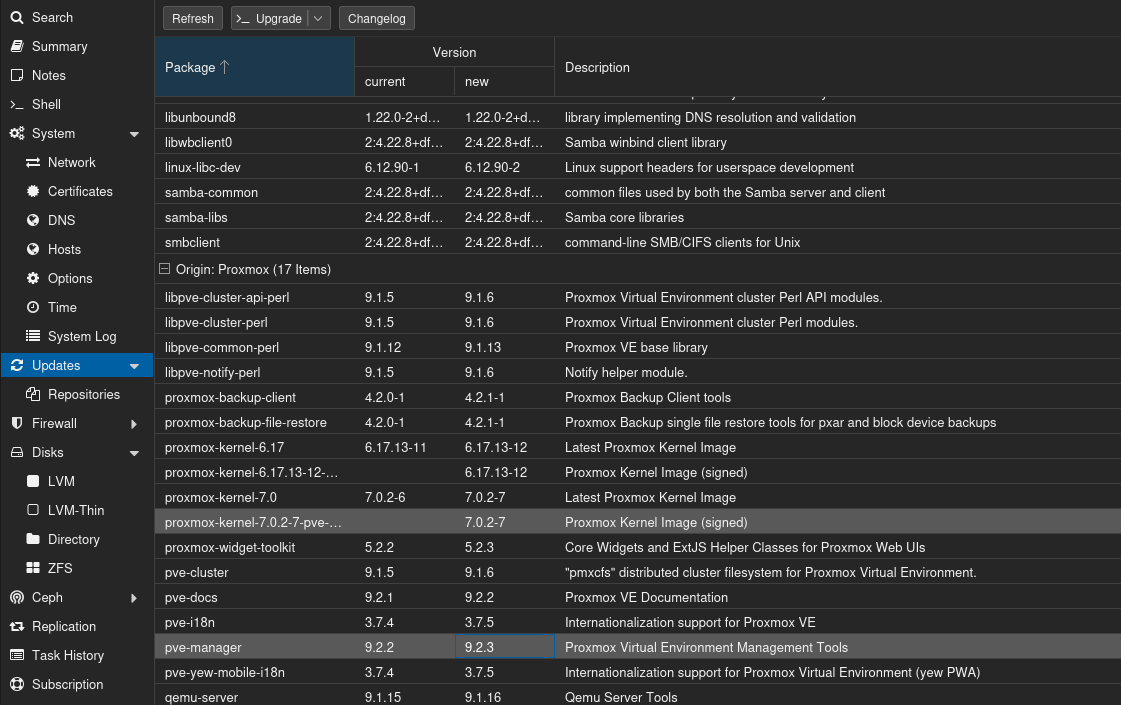Open the Subscription page
1121x705 pixels.
click(67, 684)
